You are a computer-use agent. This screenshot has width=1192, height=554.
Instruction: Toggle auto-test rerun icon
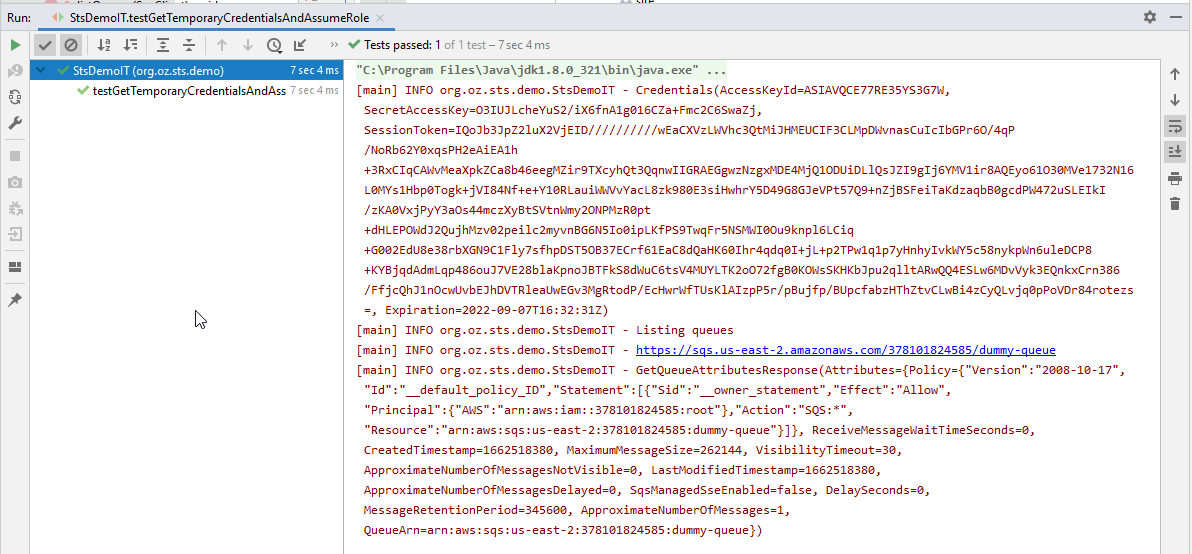[x=14, y=97]
